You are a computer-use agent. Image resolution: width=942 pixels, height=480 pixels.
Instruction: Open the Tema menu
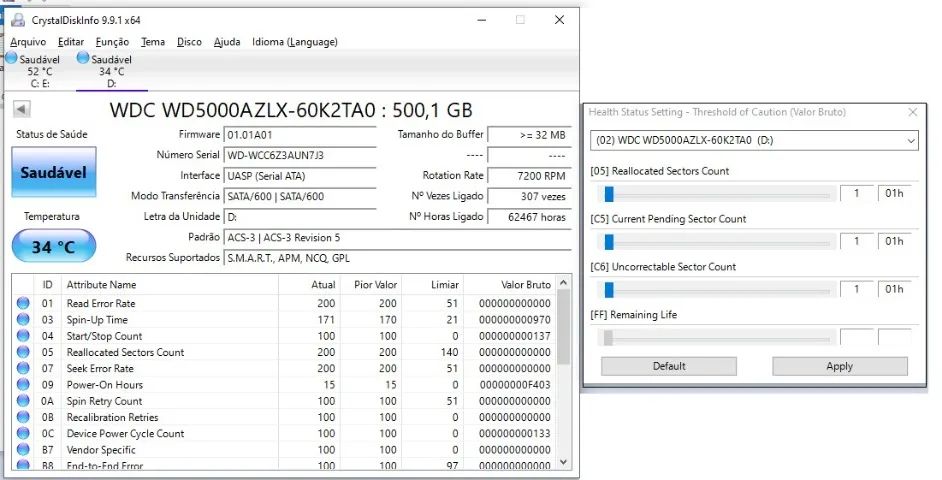coord(153,41)
